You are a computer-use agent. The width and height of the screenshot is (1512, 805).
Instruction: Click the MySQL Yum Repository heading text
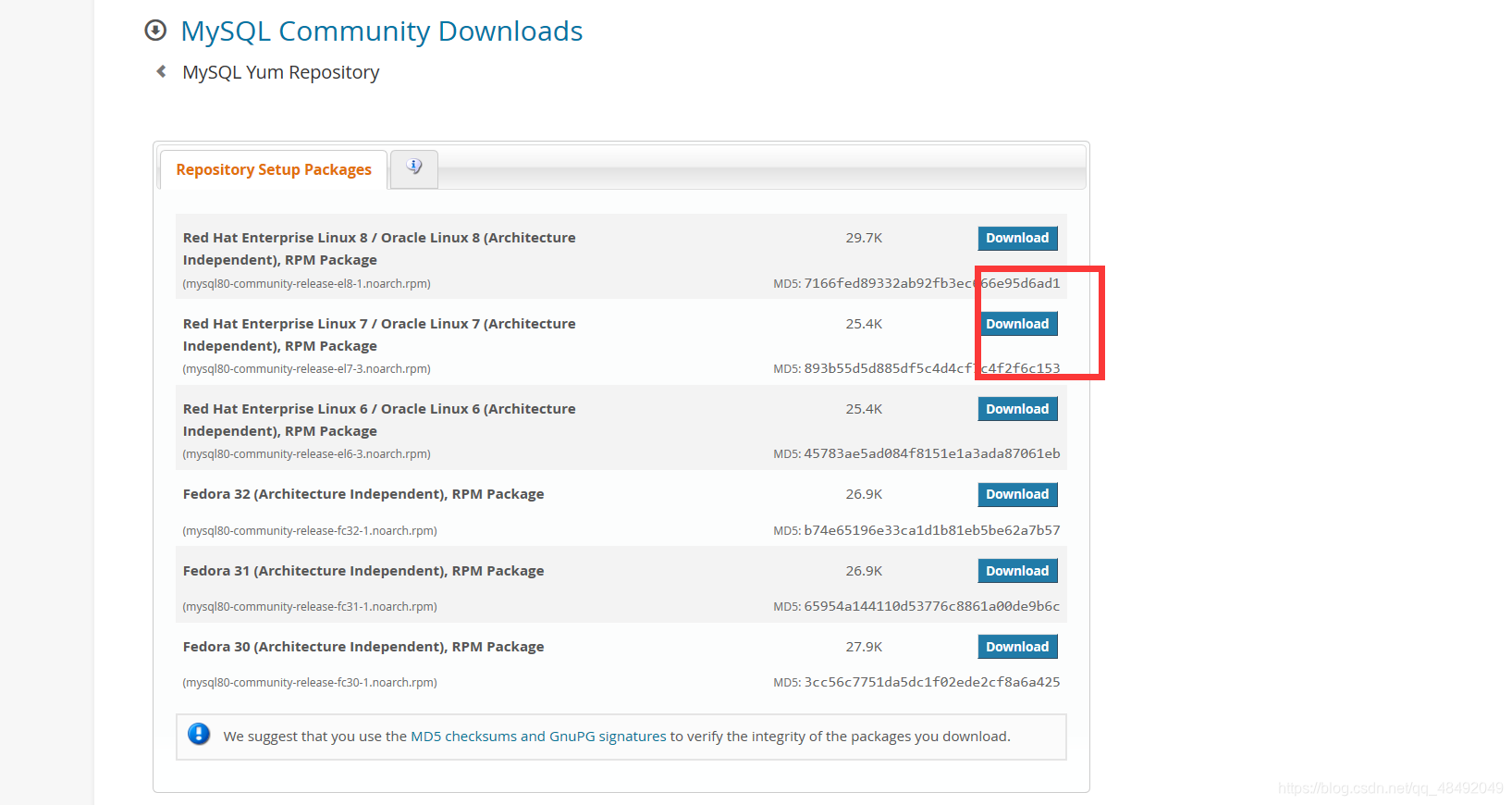coord(281,72)
